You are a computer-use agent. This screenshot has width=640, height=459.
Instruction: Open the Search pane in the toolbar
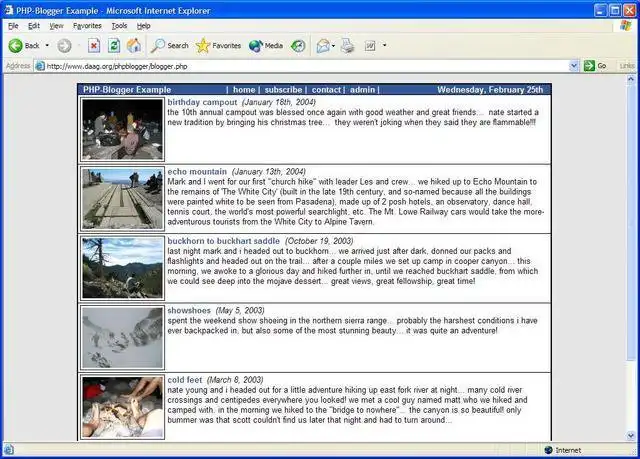pos(169,46)
